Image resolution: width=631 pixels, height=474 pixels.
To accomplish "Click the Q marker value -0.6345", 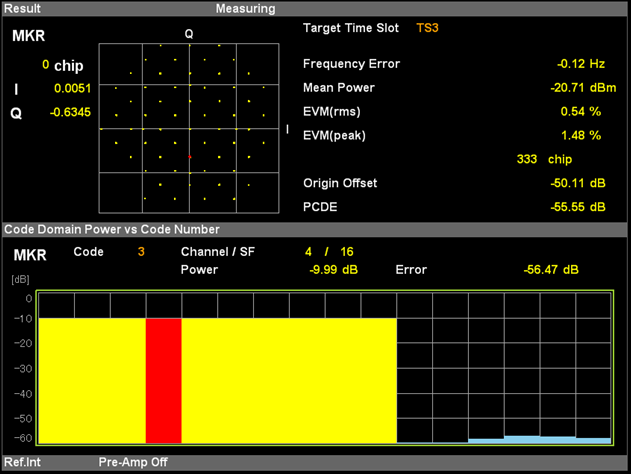I will pyautogui.click(x=70, y=113).
